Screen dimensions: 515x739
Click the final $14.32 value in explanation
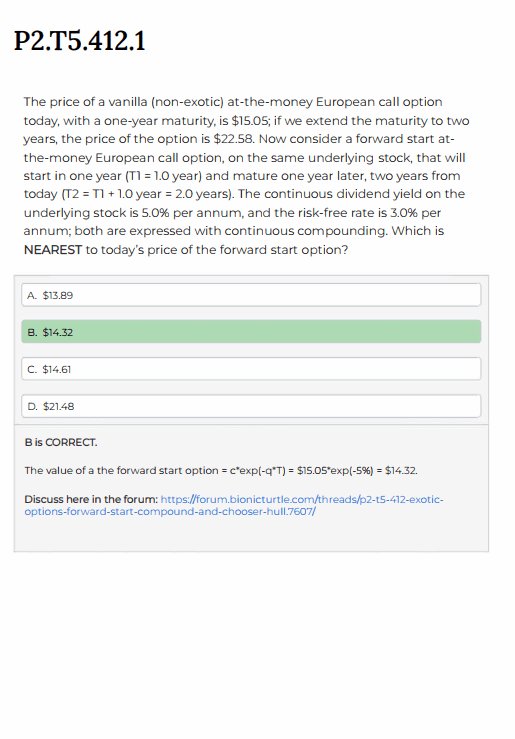(x=401, y=470)
